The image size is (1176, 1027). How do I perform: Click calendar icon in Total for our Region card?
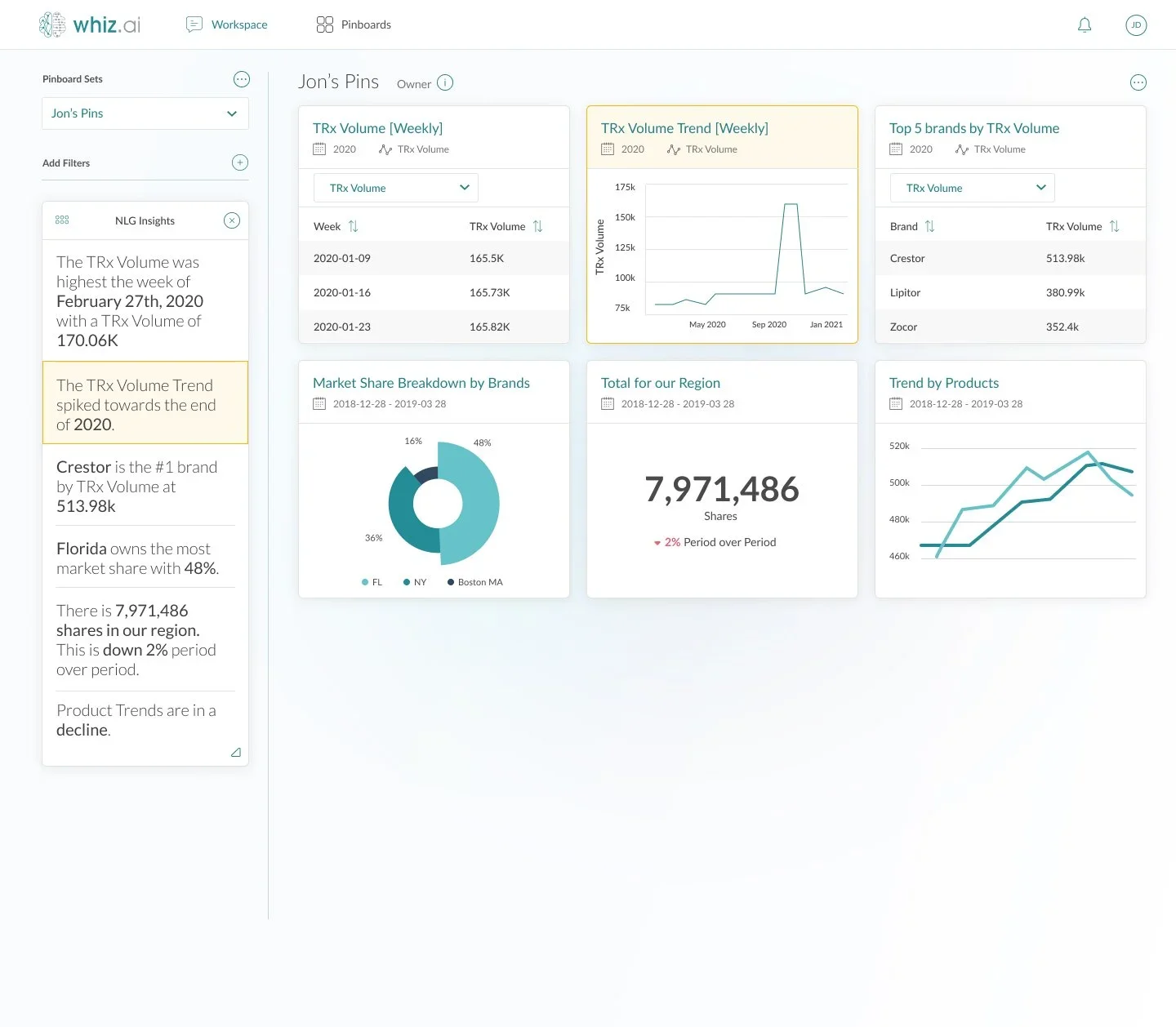[x=608, y=403]
